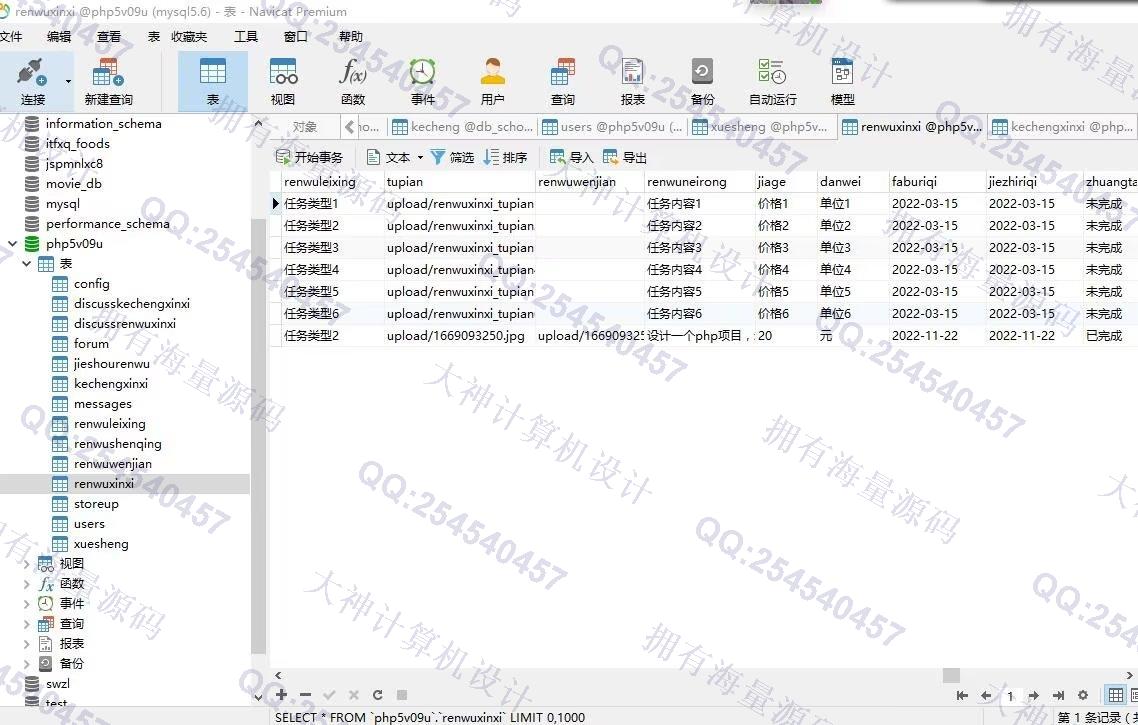Open the 帮助 menu

pyautogui.click(x=351, y=36)
